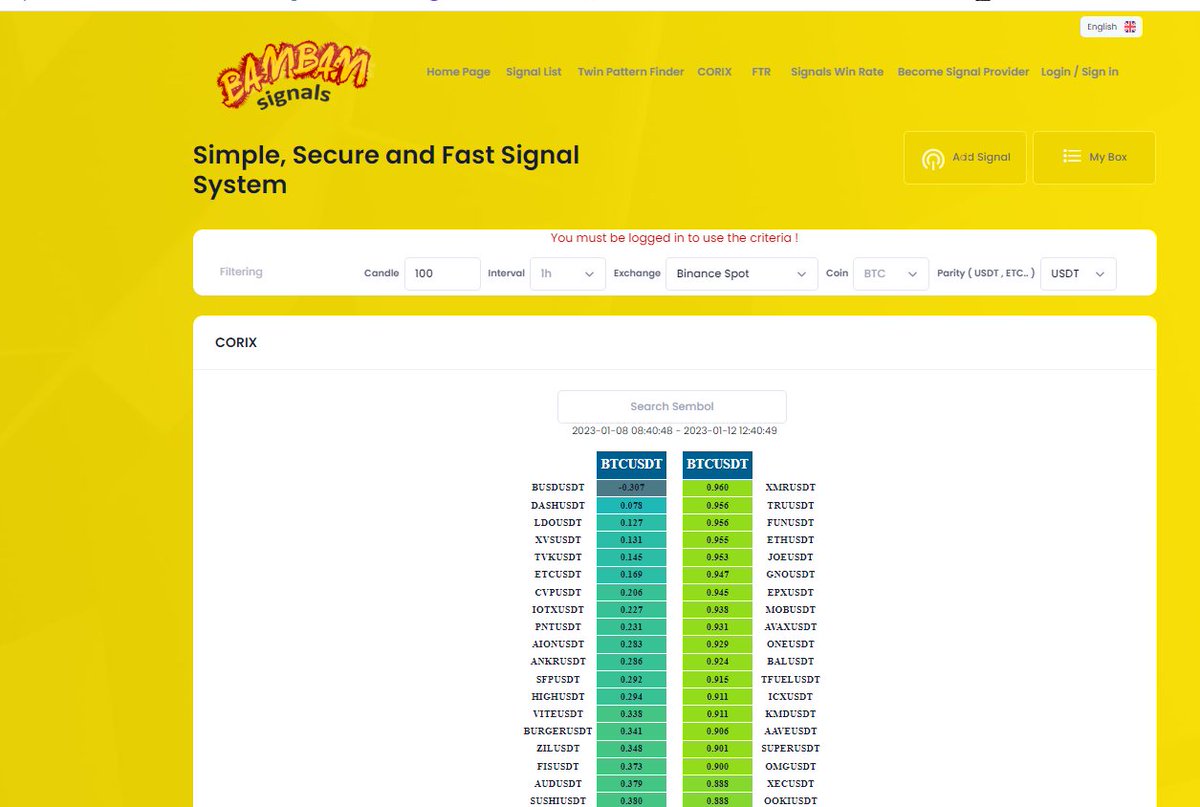Image resolution: width=1200 pixels, height=807 pixels.
Task: Click the AVAXUSDT symbol label
Action: tap(791, 627)
